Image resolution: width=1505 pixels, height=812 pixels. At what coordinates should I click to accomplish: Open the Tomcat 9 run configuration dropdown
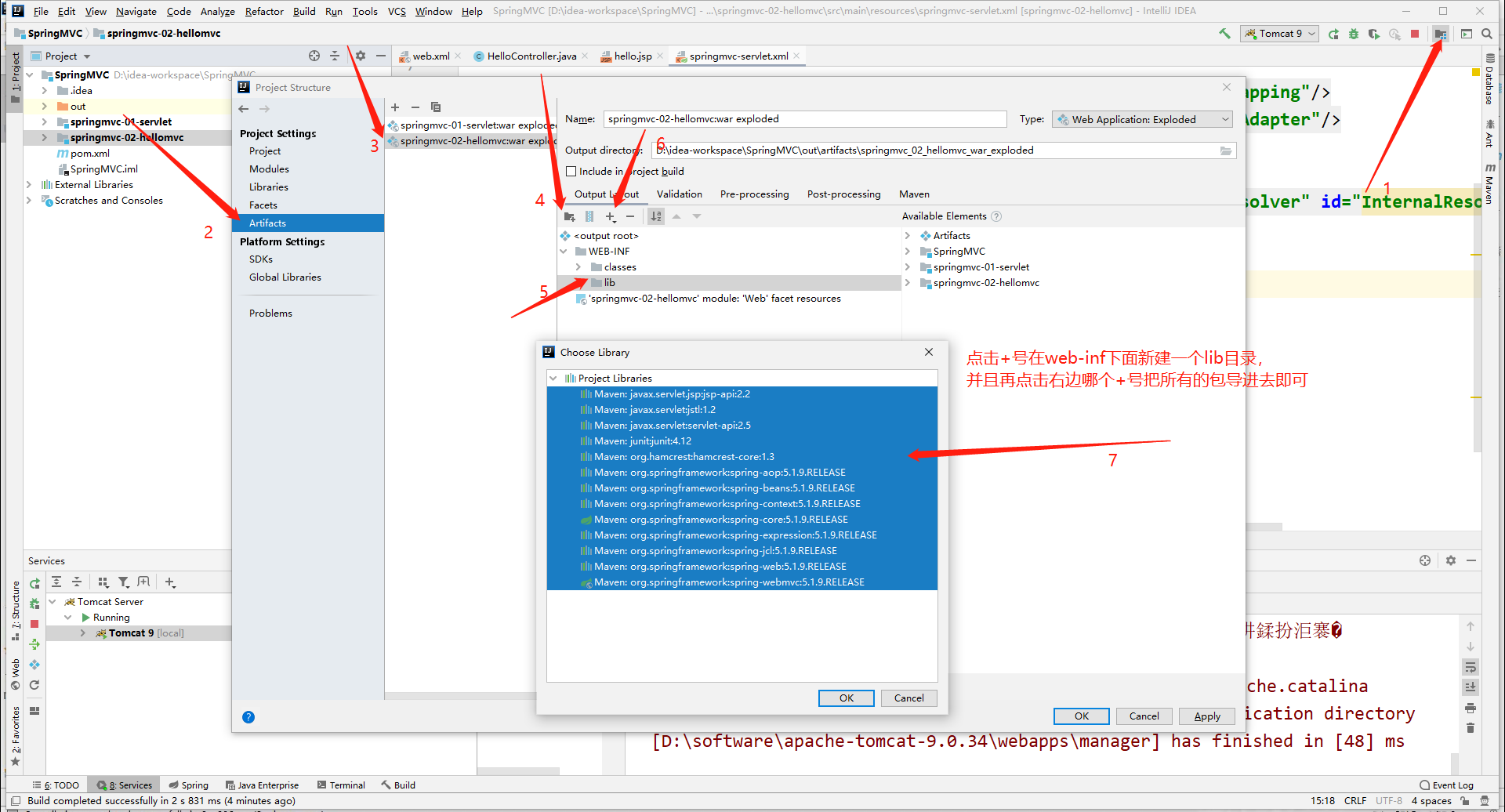(x=1279, y=34)
